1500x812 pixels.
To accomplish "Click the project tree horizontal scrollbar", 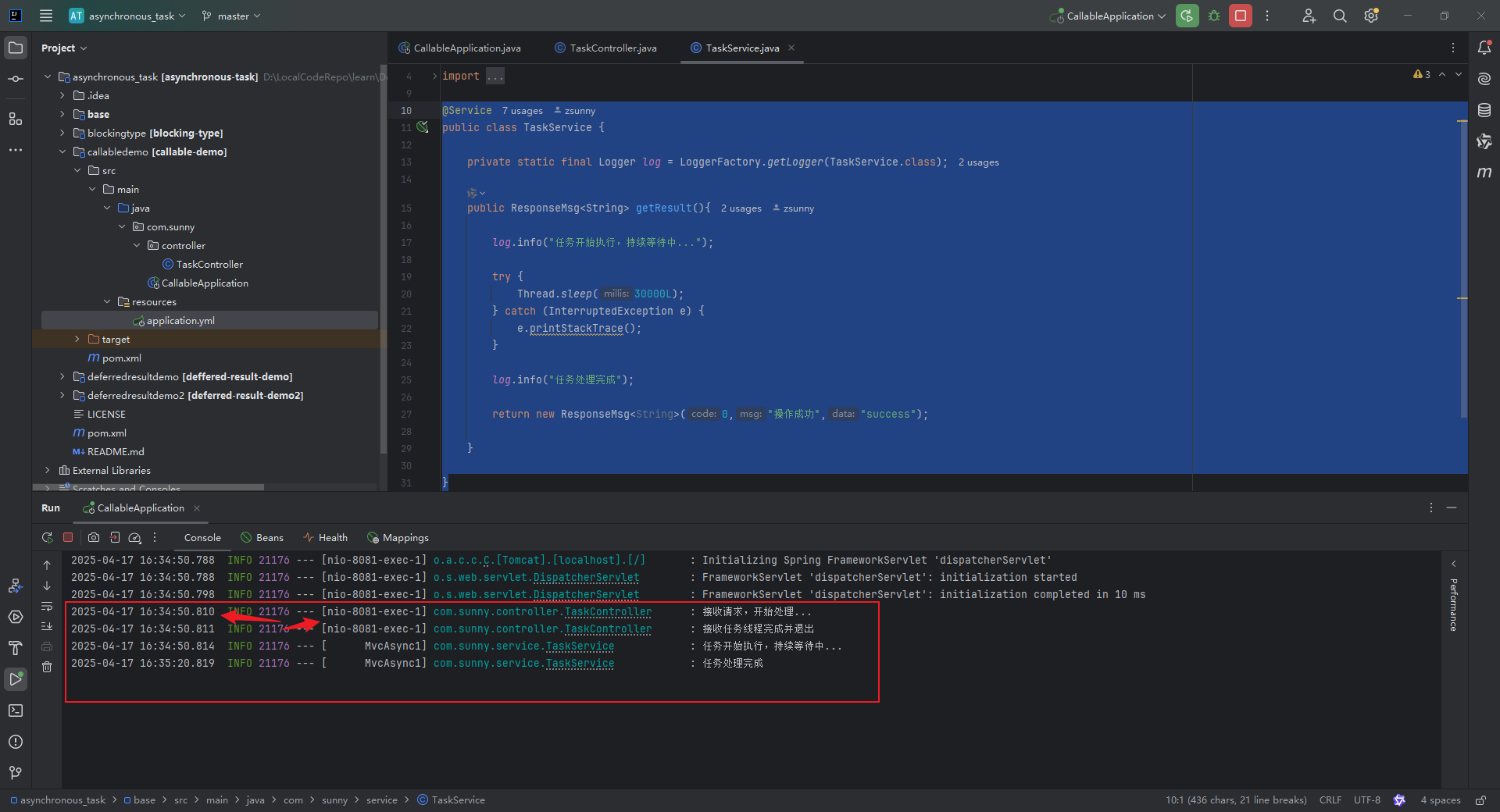I will 148,487.
